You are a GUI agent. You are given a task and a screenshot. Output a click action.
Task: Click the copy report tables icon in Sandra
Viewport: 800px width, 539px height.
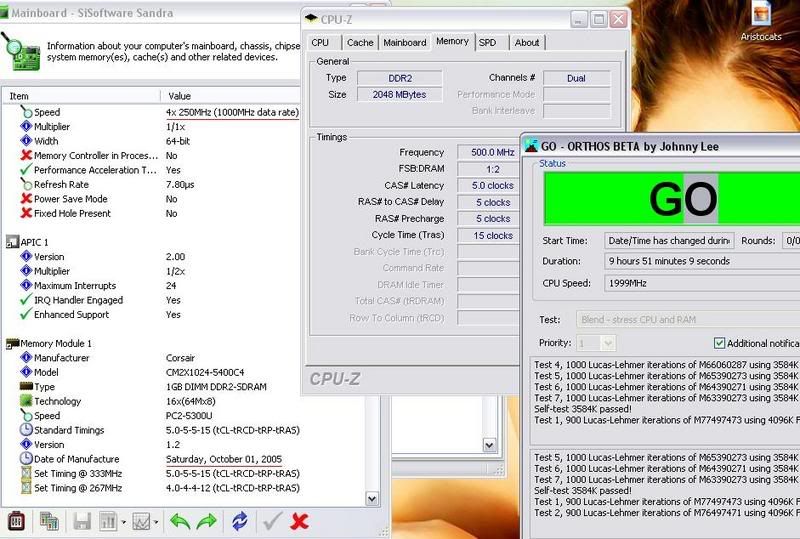[x=49, y=521]
